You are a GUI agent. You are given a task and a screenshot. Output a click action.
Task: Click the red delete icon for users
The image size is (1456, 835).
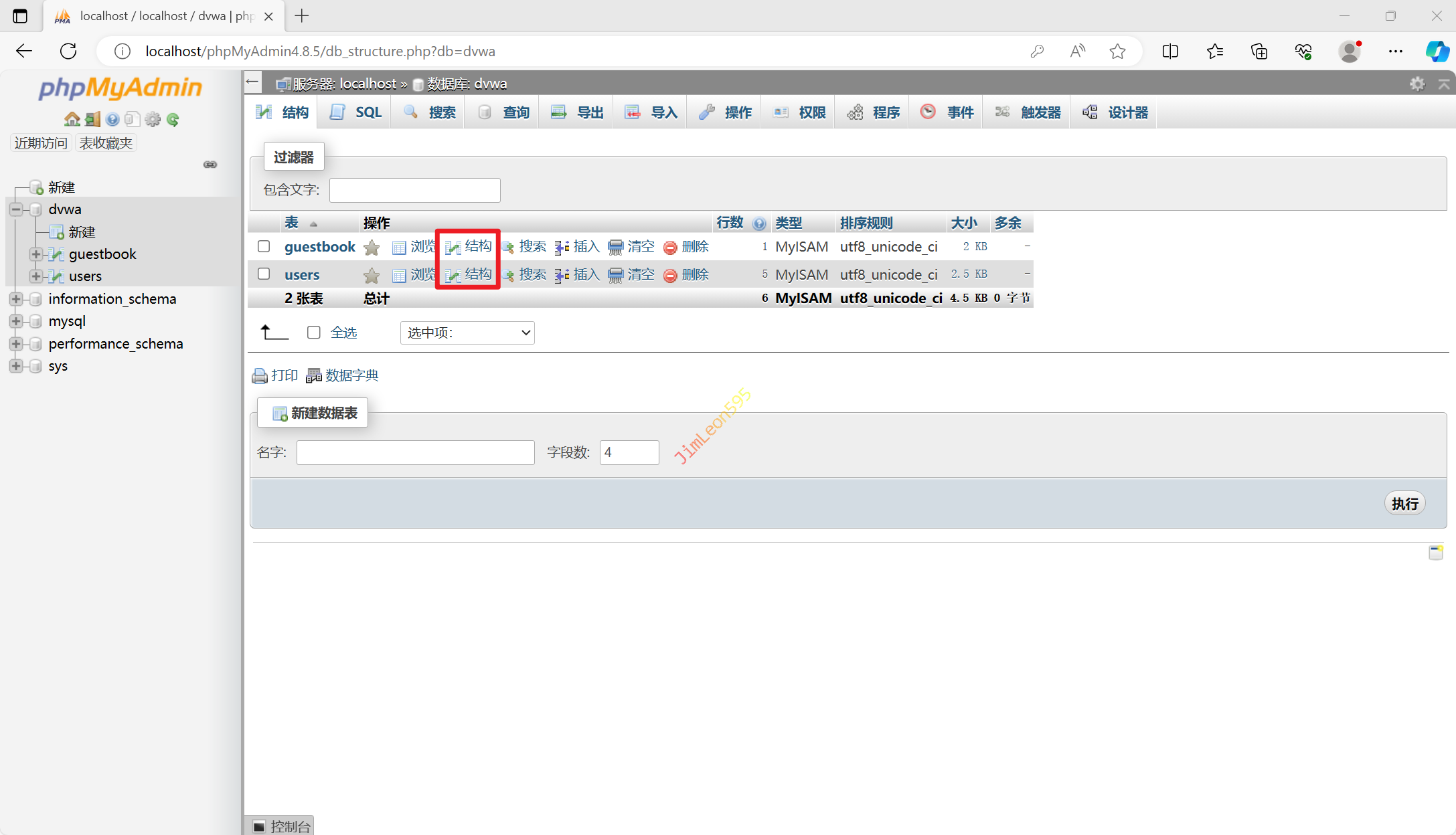pyautogui.click(x=670, y=275)
